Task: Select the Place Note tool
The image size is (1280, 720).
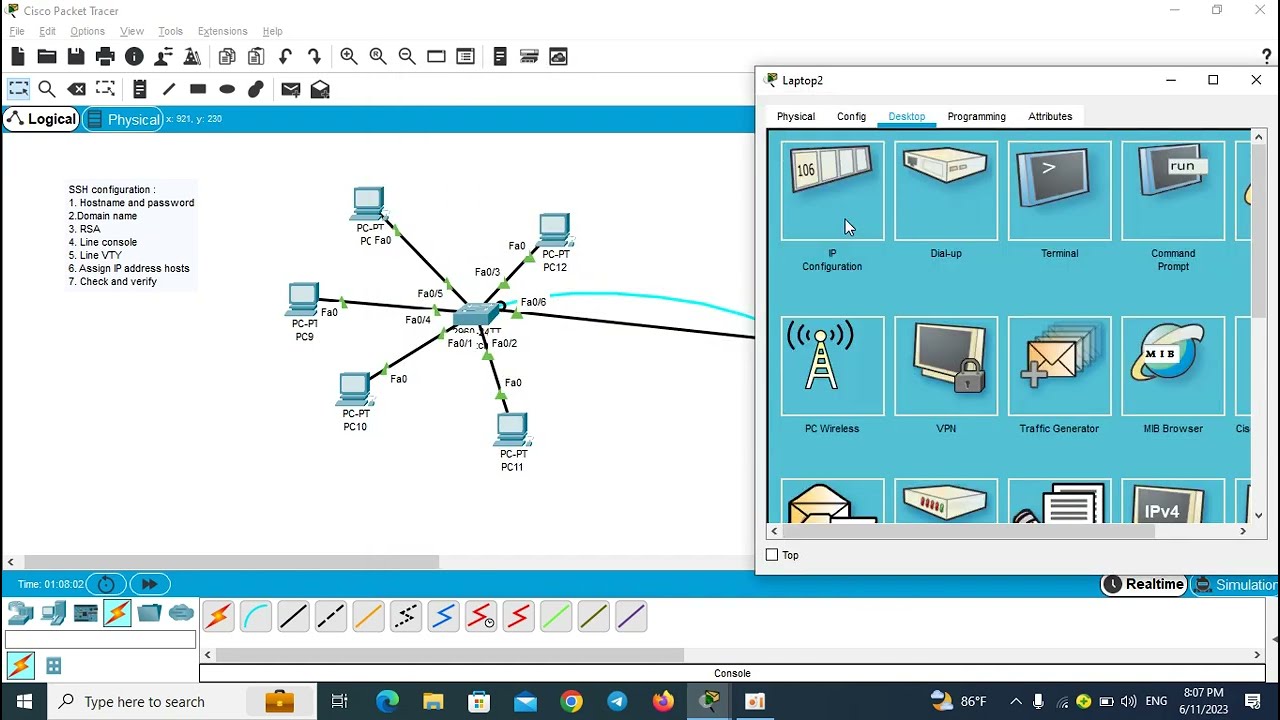Action: coord(139,89)
